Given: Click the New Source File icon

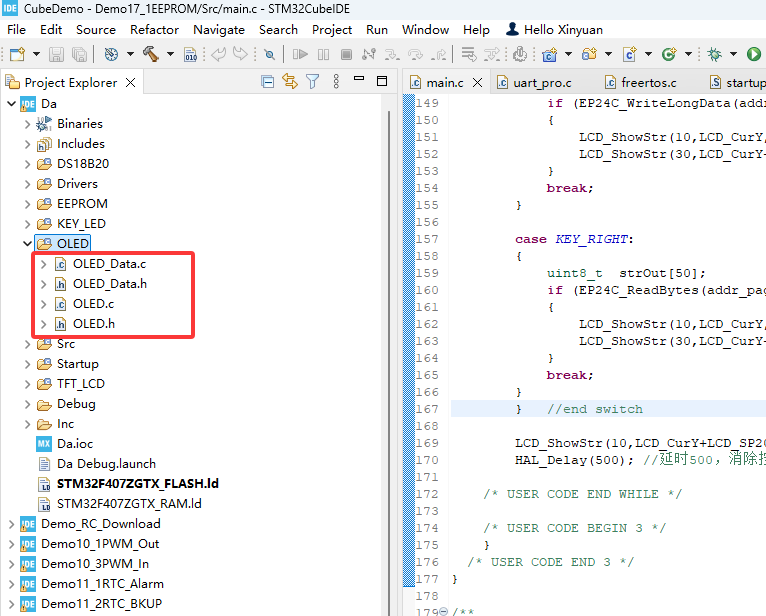Looking at the screenshot, I should pos(630,54).
